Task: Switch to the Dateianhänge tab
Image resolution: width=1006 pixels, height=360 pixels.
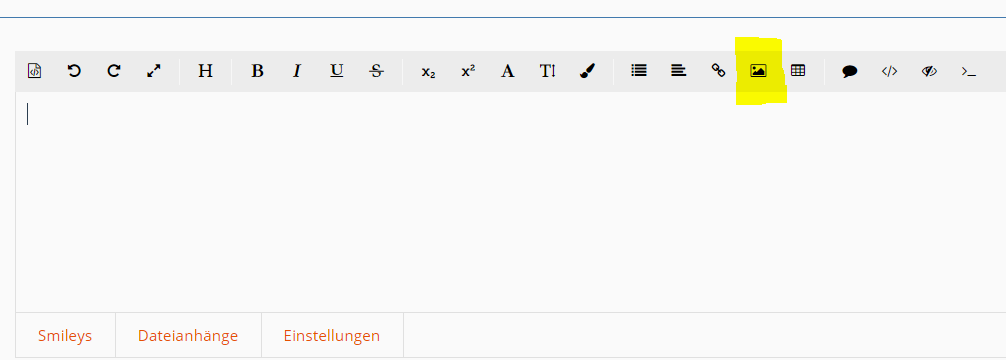Action: [188, 336]
